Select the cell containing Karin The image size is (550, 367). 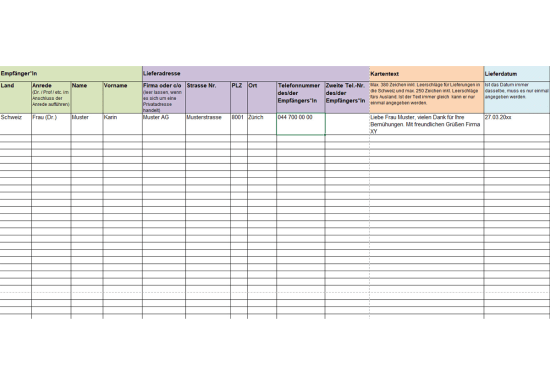tap(123, 124)
